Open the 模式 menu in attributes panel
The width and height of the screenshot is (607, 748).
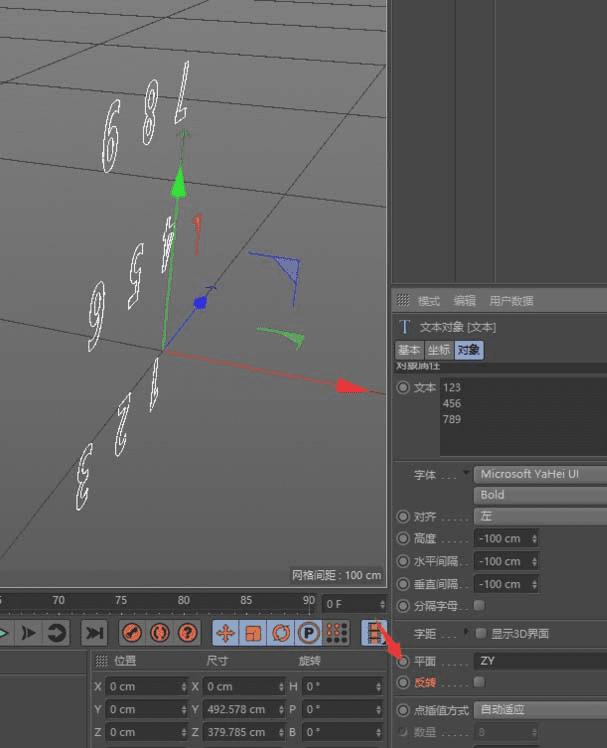pos(428,301)
